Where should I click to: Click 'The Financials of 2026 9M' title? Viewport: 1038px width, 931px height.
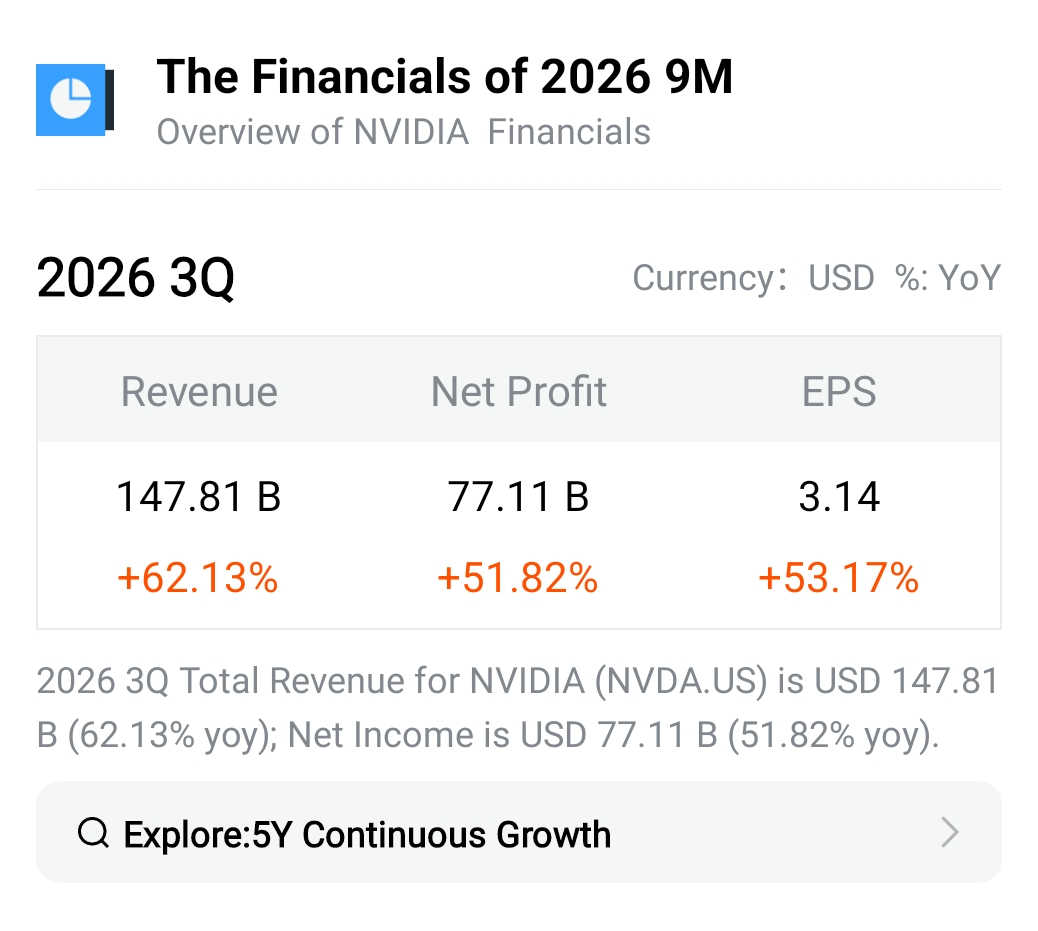pos(444,78)
